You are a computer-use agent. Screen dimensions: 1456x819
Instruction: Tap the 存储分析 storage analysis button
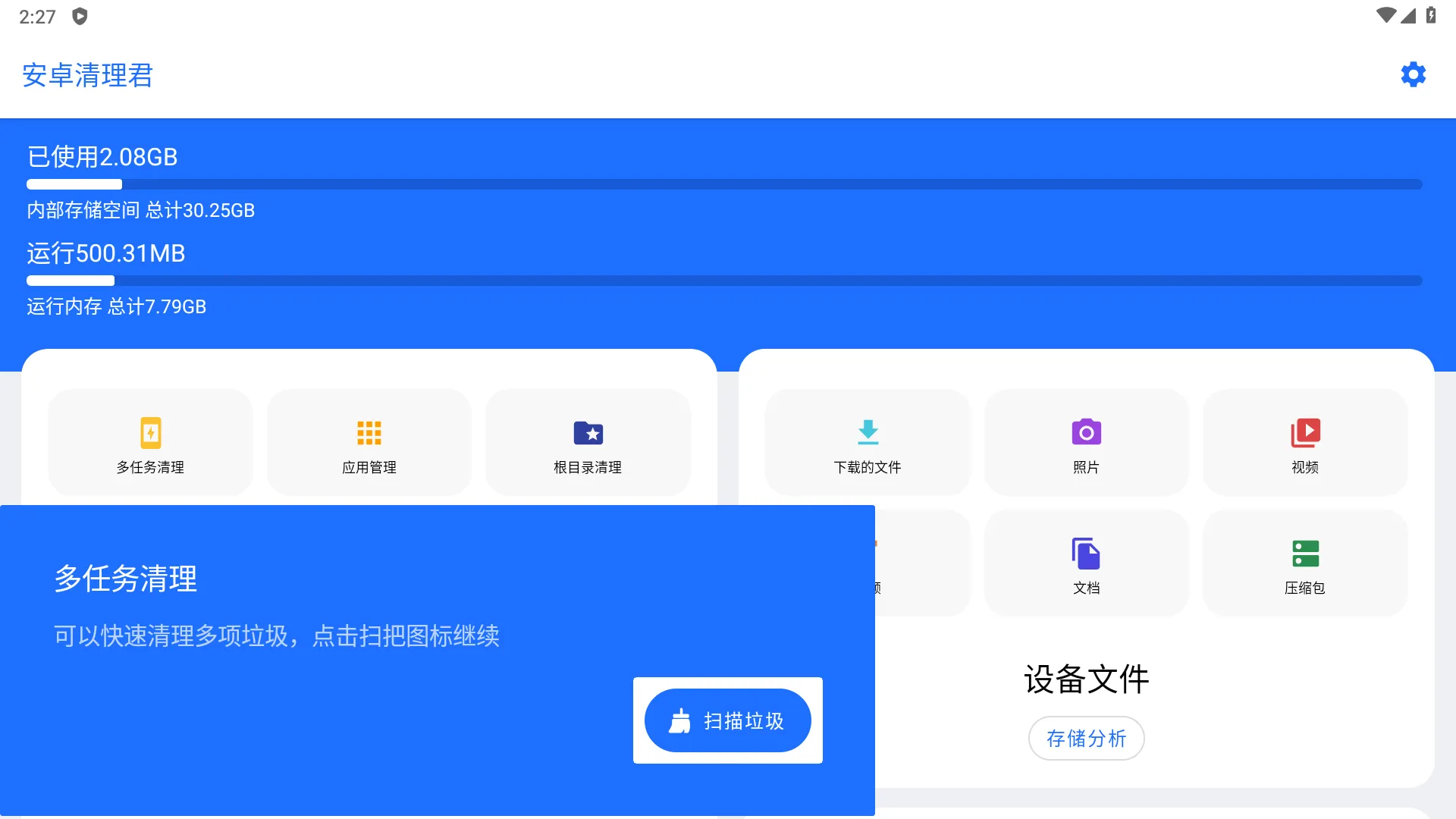(x=1086, y=738)
